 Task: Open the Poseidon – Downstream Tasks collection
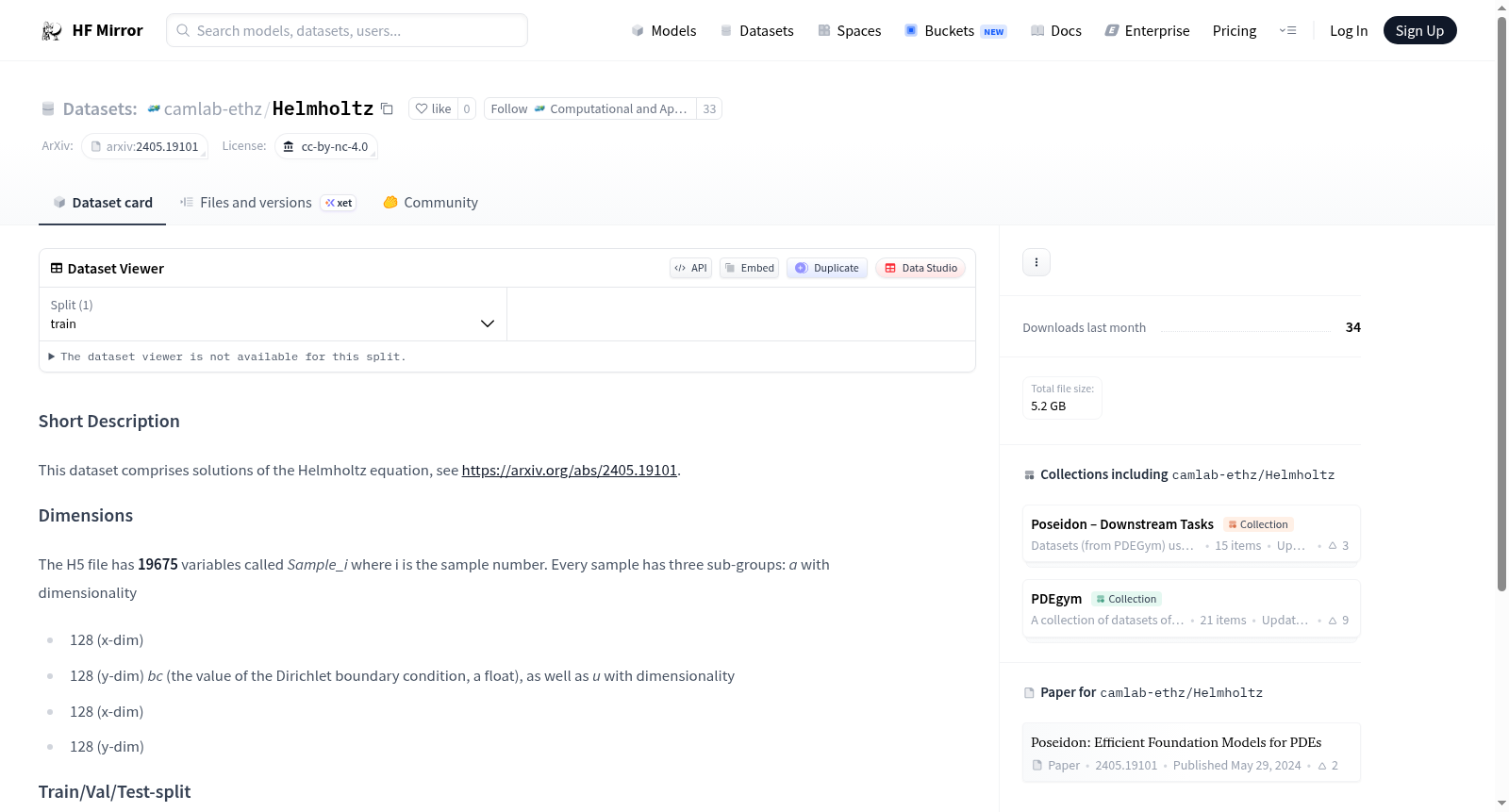tap(1191, 534)
